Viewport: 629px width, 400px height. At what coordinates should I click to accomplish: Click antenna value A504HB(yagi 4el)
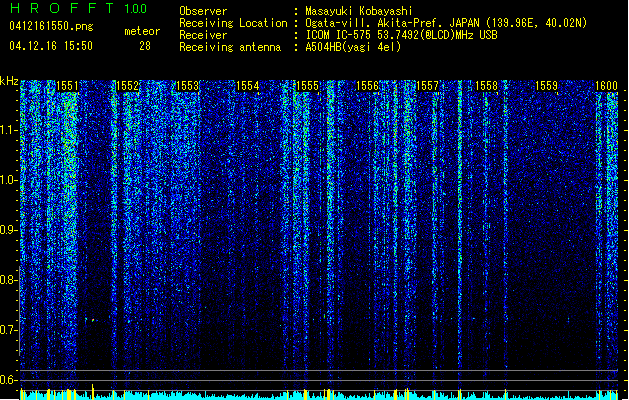pyautogui.click(x=353, y=47)
